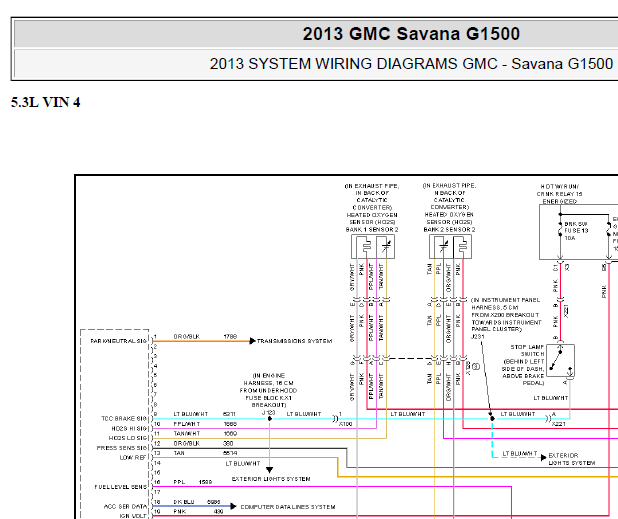Click the Bank 1 Sensor 2 HO2S symbol box
618x519 pixels.
(x=373, y=247)
